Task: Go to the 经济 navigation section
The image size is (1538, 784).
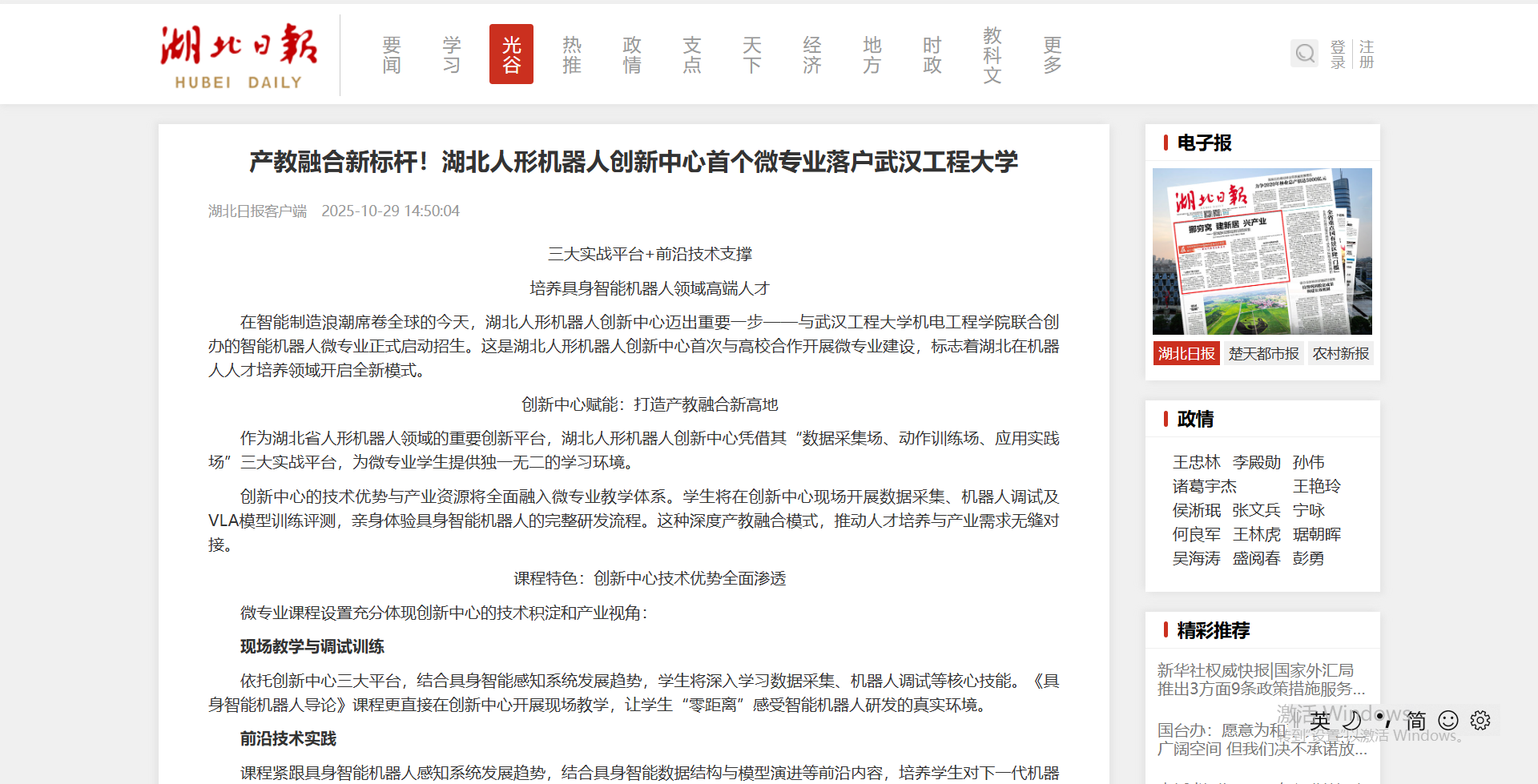Action: click(x=812, y=54)
